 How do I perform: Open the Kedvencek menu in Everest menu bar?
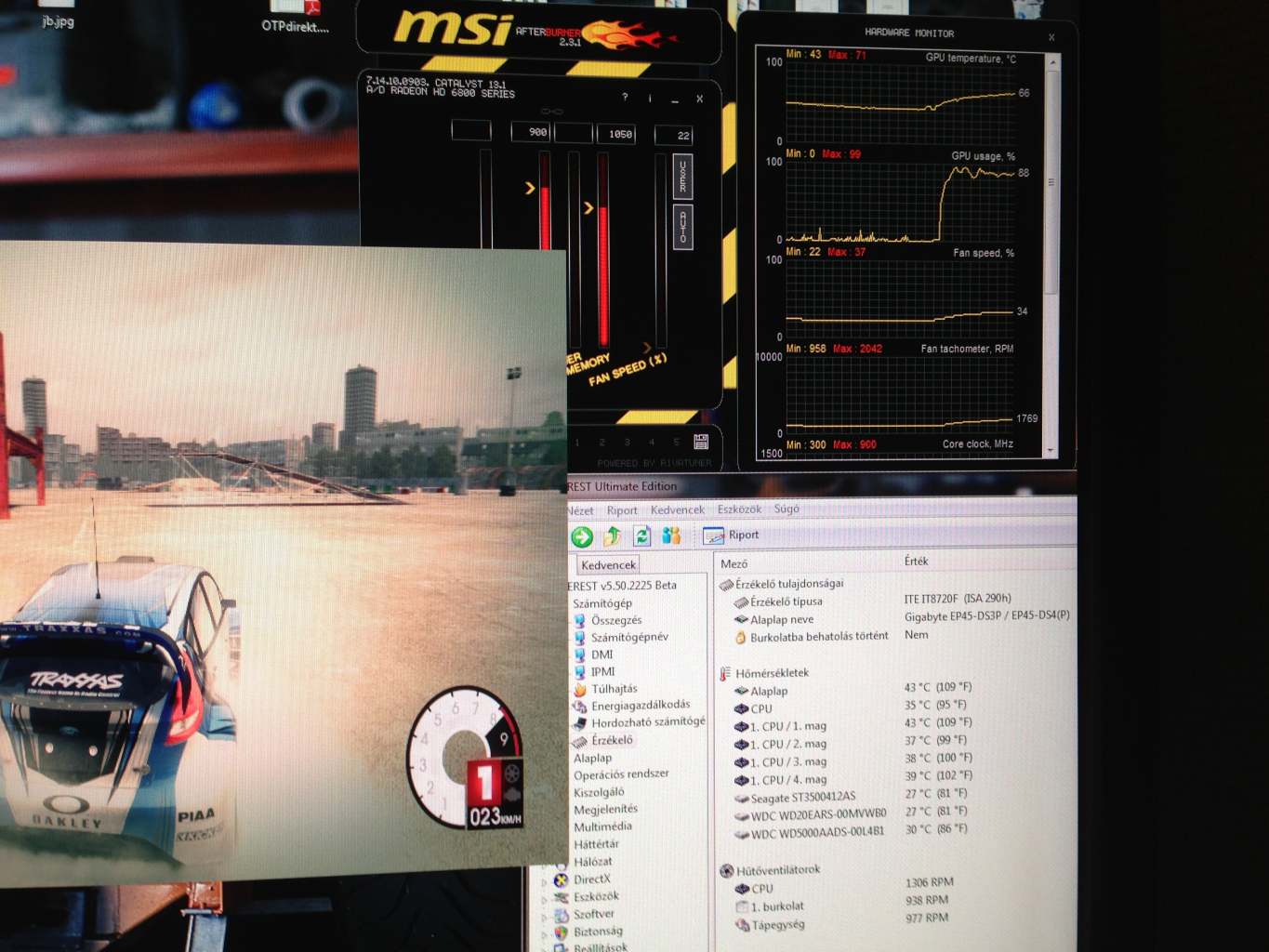pos(678,509)
